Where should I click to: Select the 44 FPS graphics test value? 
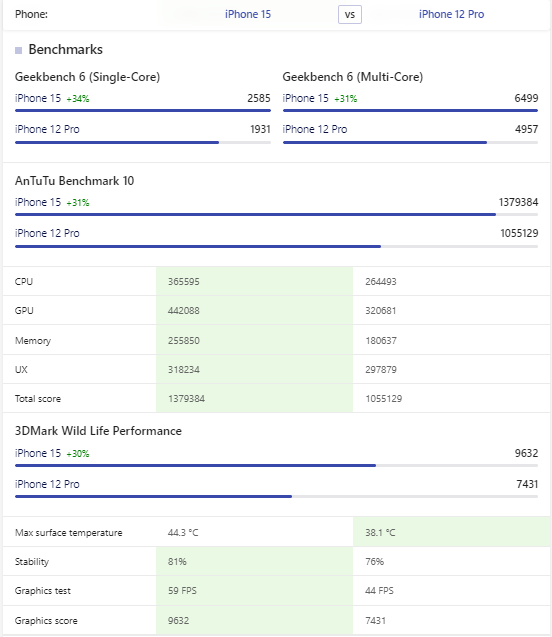pyautogui.click(x=379, y=591)
